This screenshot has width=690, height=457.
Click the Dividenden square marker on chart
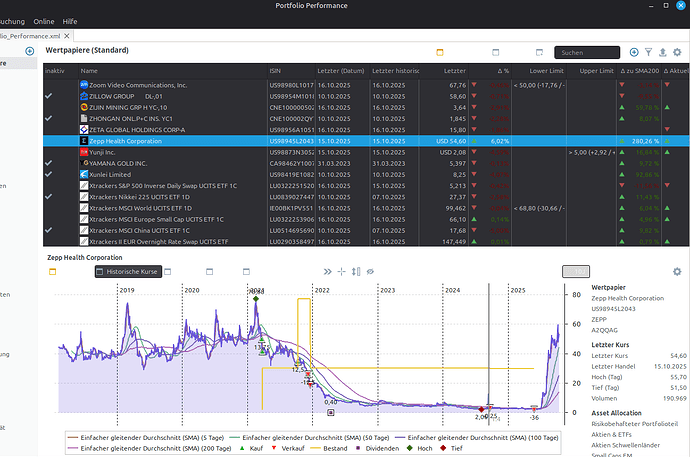330,412
